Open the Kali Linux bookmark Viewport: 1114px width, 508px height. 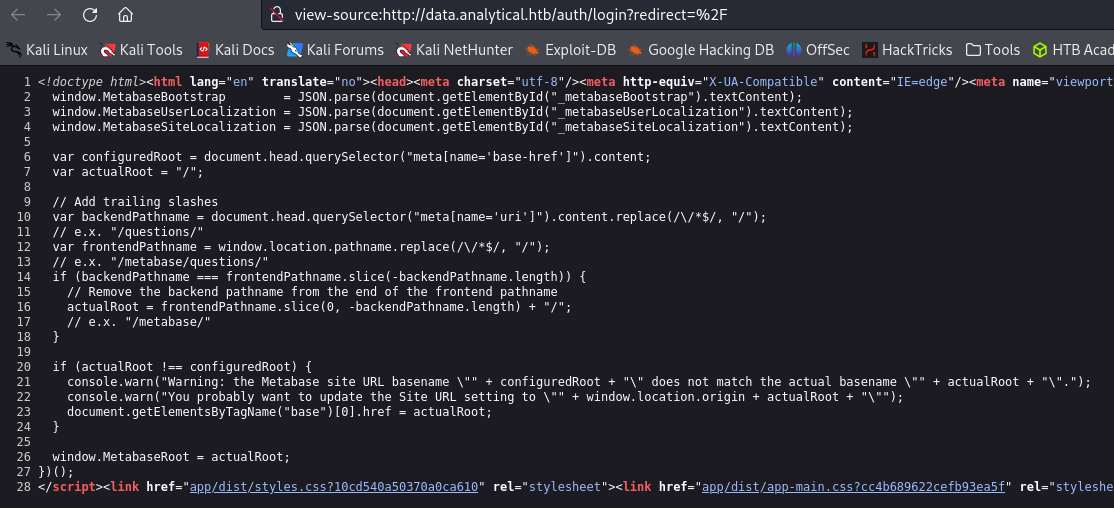click(x=47, y=50)
